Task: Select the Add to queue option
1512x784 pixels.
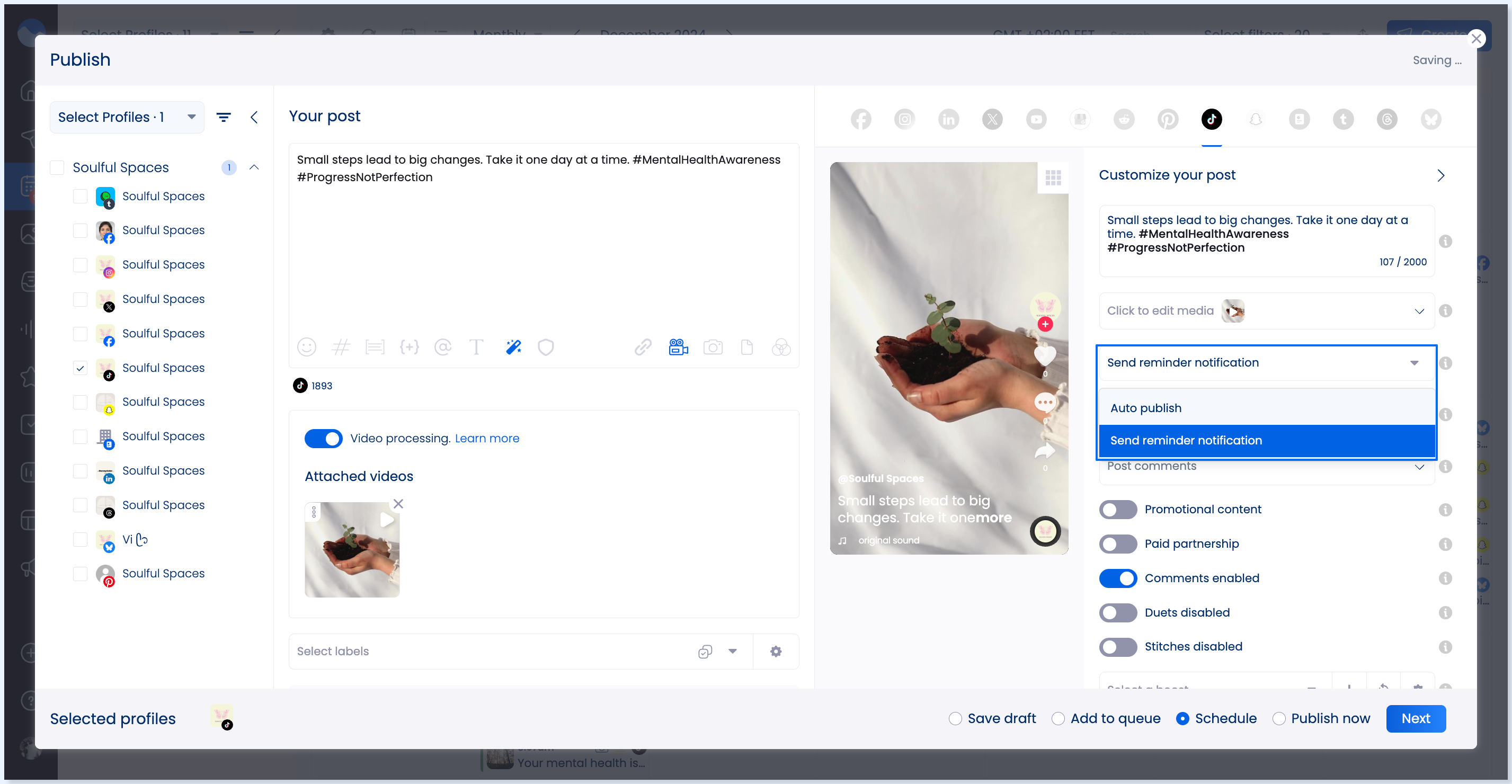Action: pos(1057,719)
